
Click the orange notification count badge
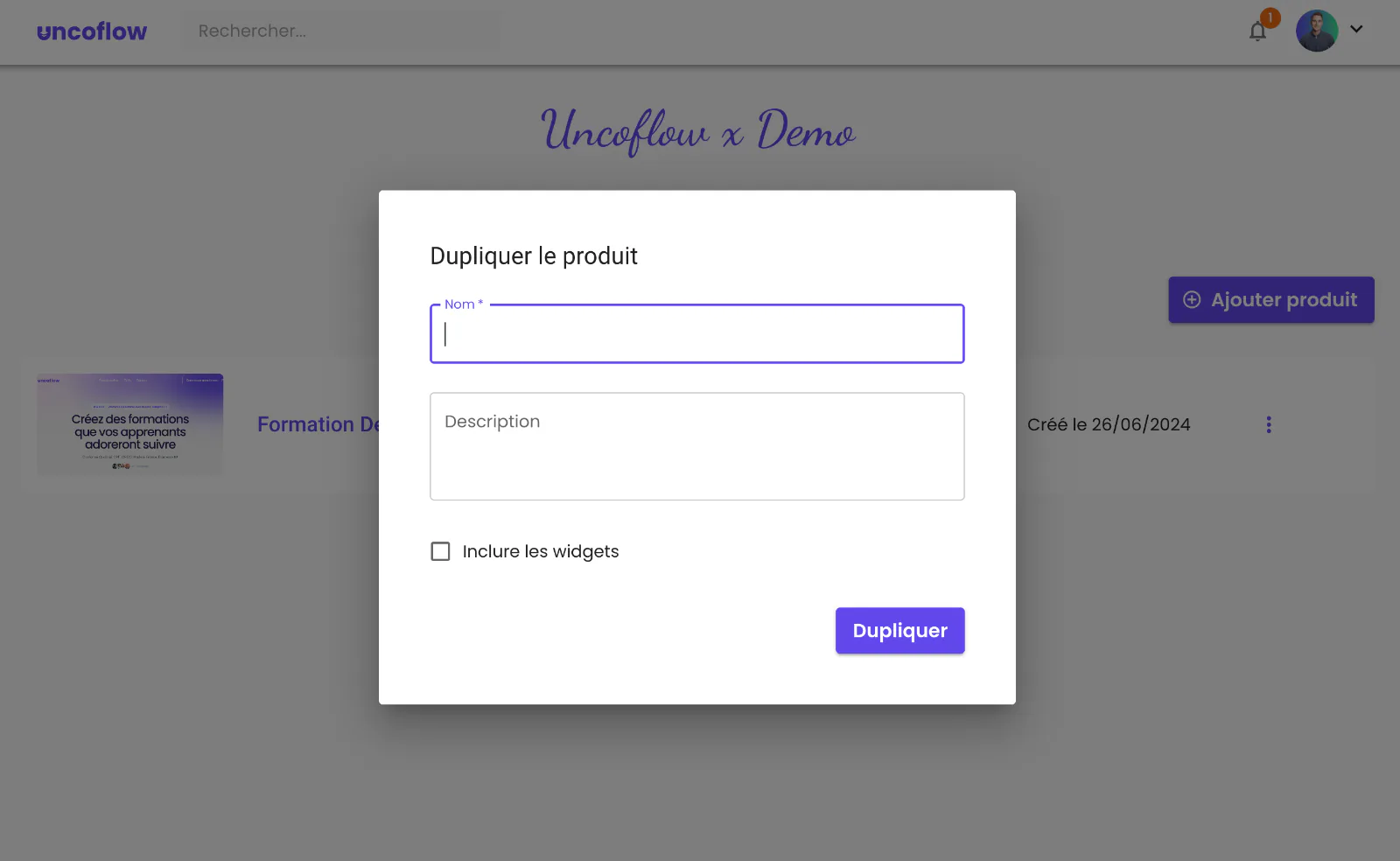tap(1270, 17)
